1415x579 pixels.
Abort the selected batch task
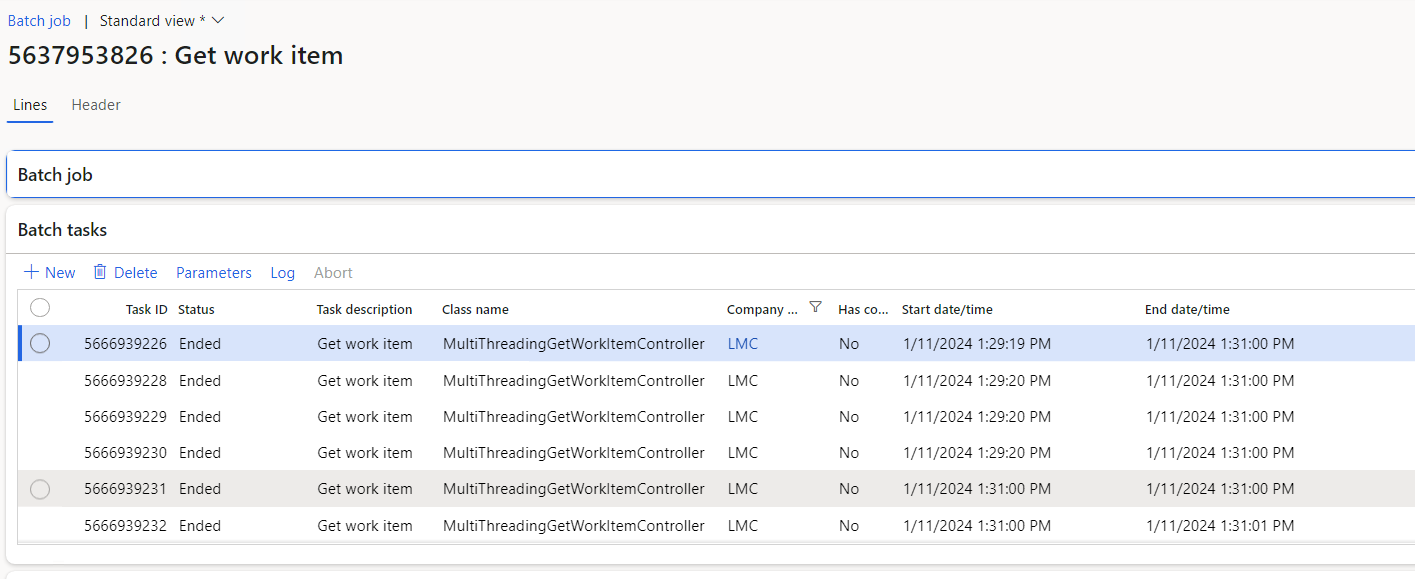coord(333,272)
